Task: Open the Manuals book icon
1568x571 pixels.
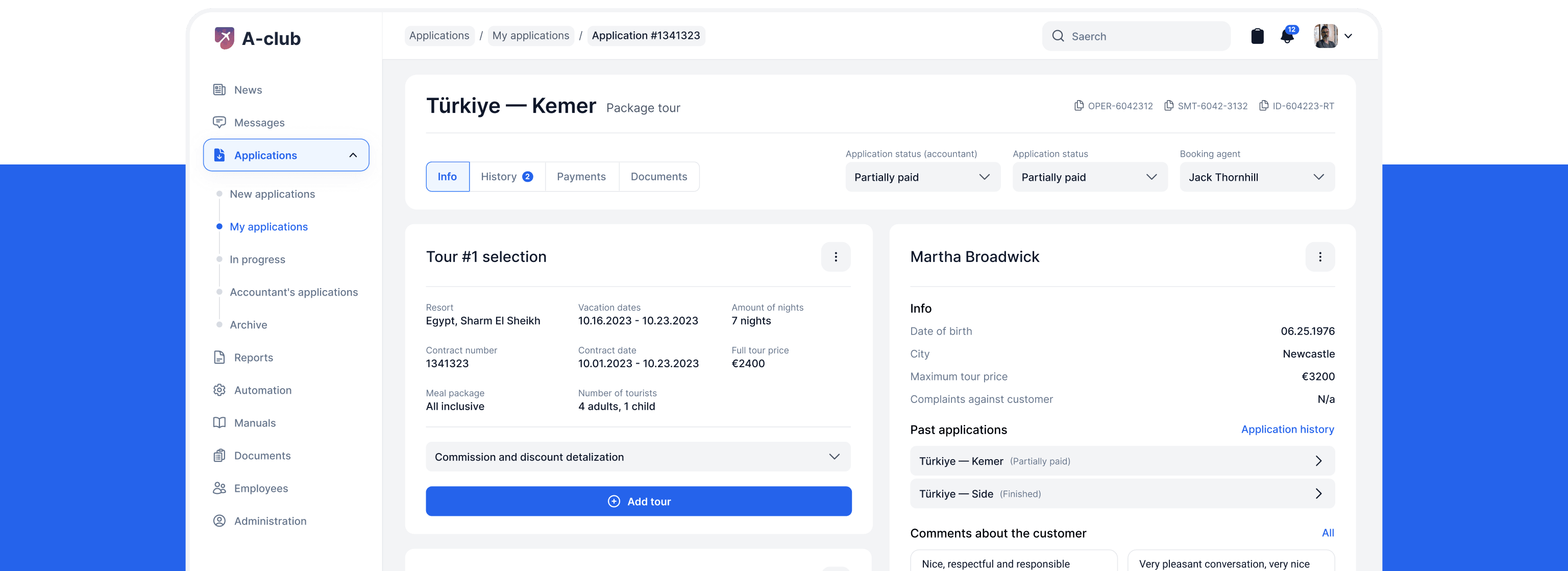Action: click(x=219, y=423)
